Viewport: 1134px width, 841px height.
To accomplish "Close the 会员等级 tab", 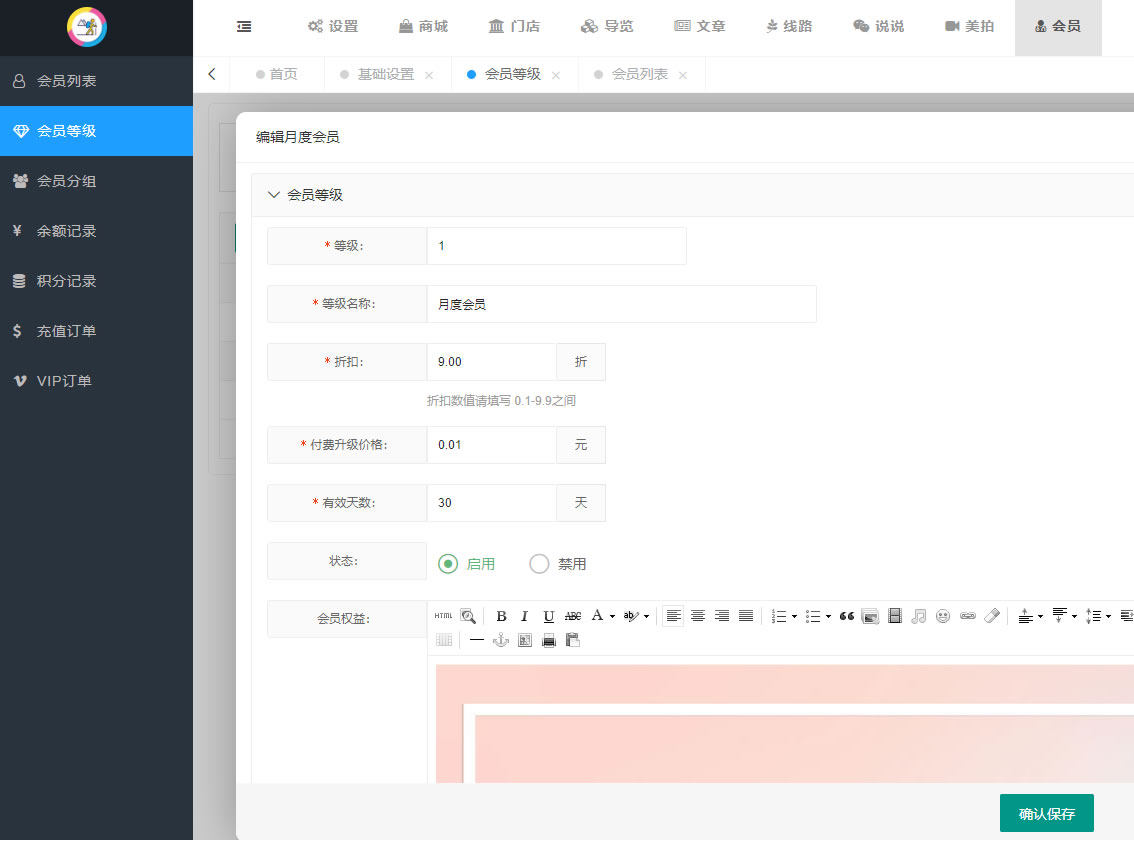I will tap(555, 75).
